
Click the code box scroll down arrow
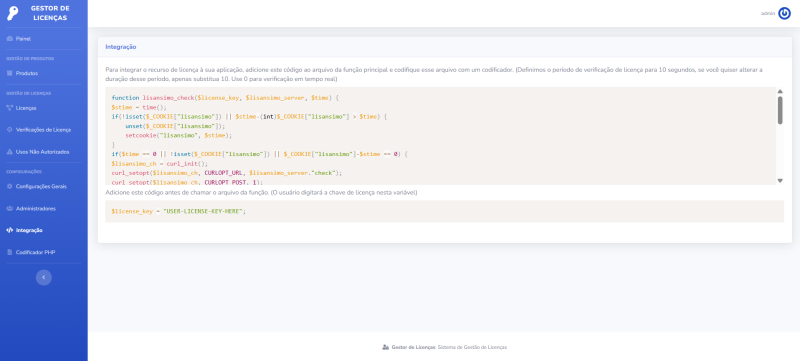pos(780,180)
